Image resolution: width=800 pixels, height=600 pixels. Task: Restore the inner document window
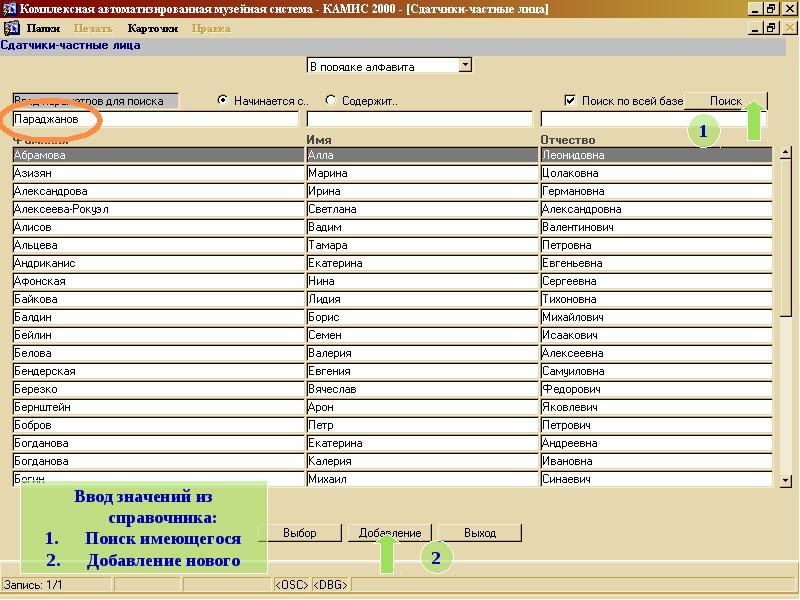tap(771, 28)
